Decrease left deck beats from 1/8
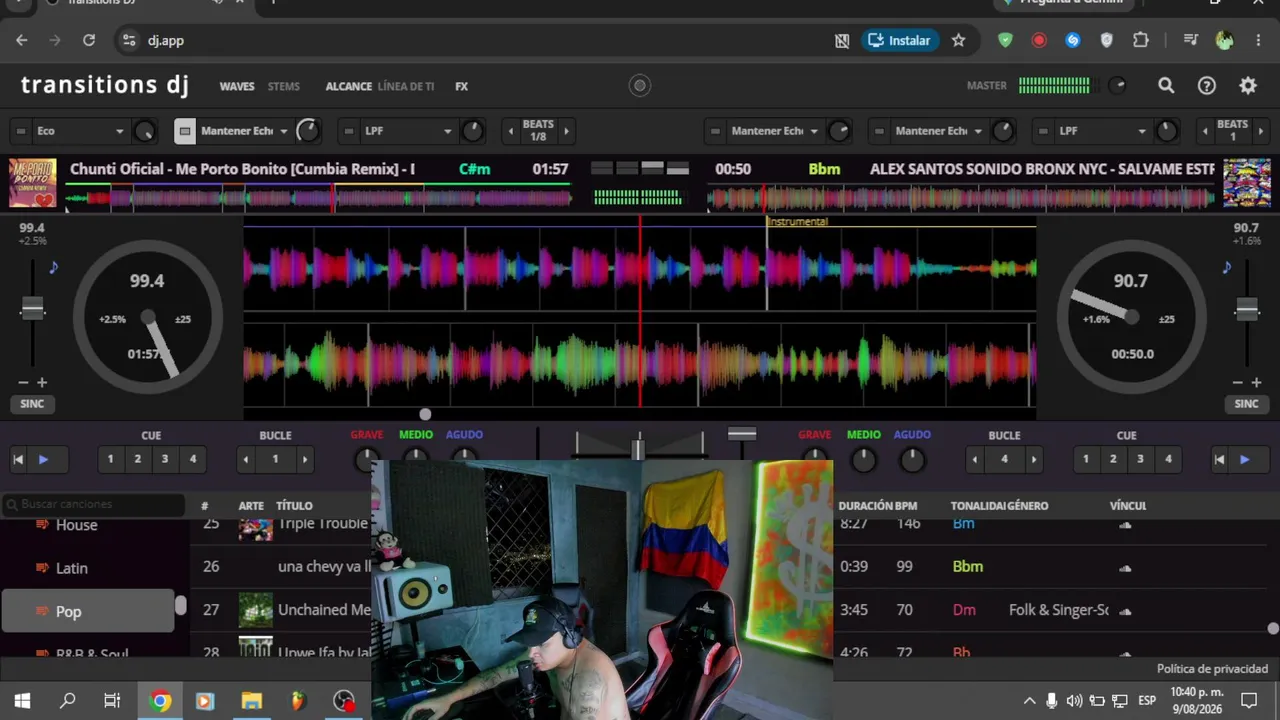The width and height of the screenshot is (1280, 720). [x=511, y=131]
